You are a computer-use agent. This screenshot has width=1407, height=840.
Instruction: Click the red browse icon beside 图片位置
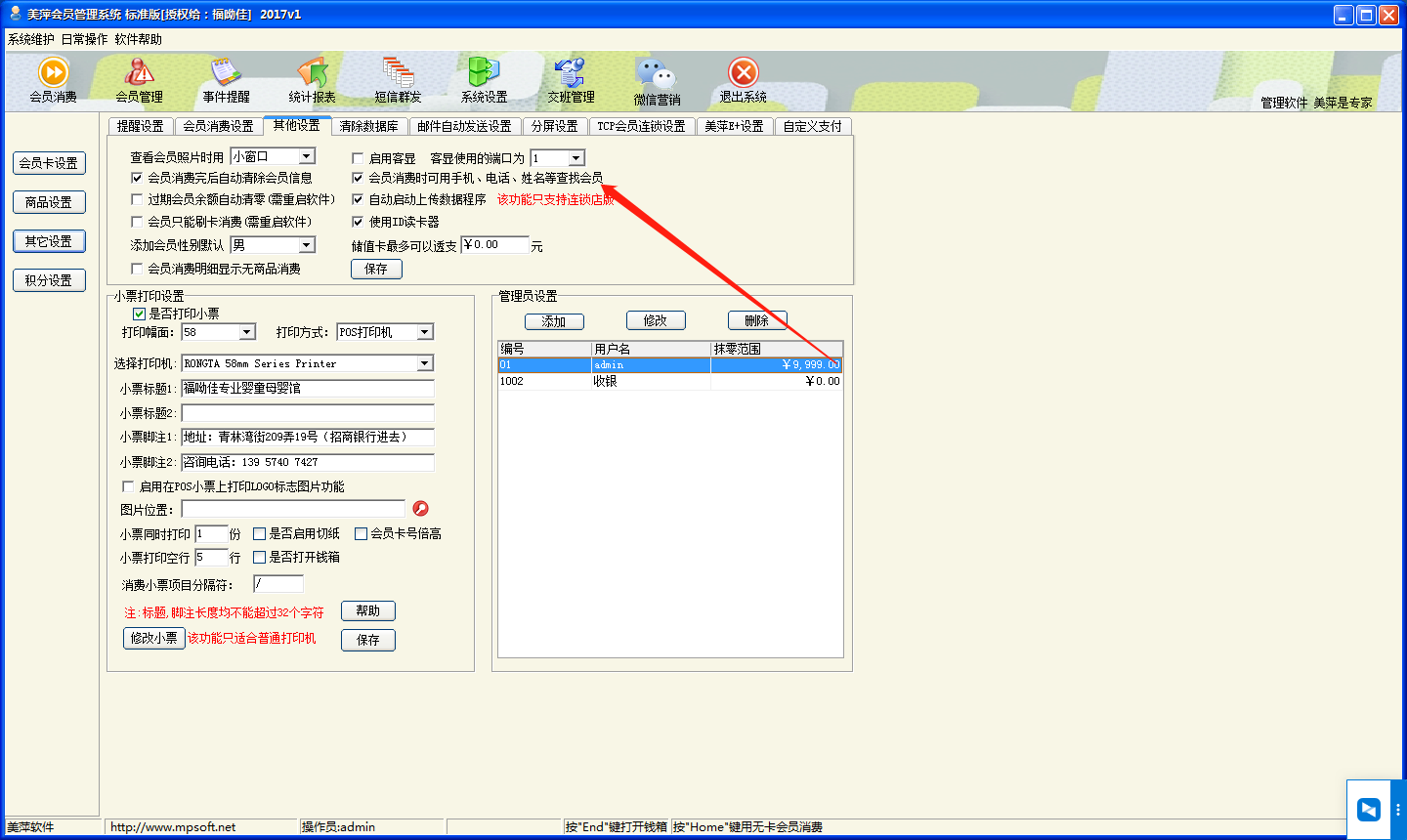point(421,509)
